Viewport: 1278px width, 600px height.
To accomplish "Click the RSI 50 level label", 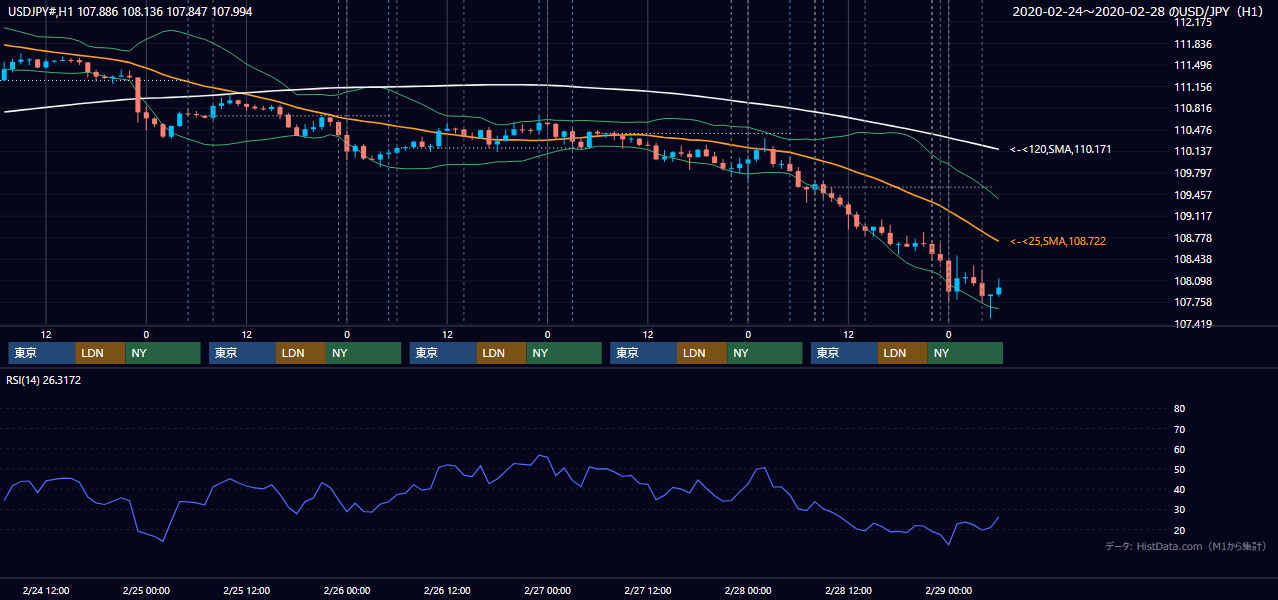I will tap(1179, 469).
